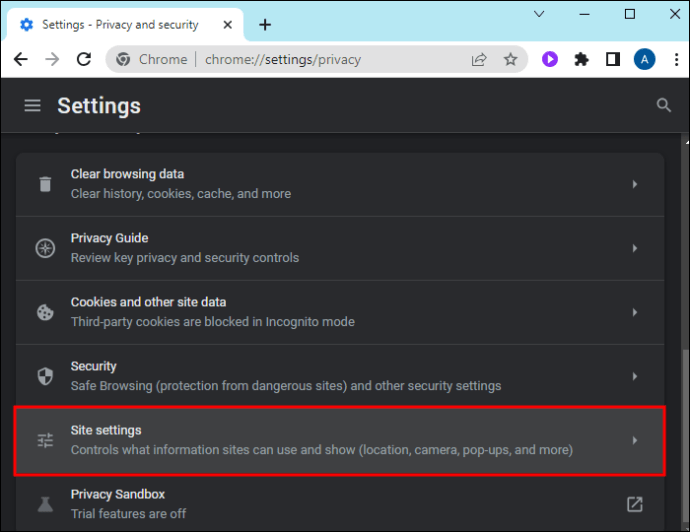Open a new tab with plus button
This screenshot has width=690, height=532.
[265, 24]
